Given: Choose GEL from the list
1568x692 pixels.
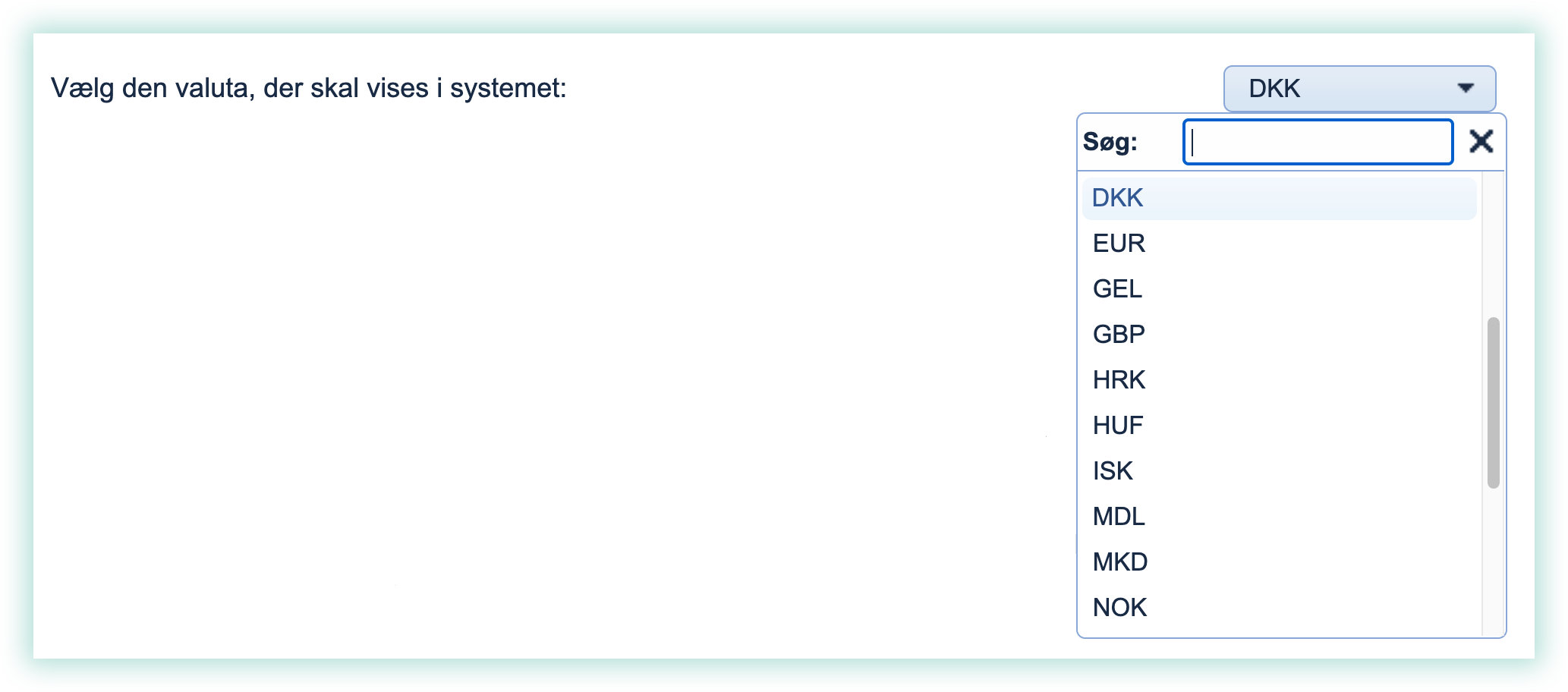Looking at the screenshot, I should [1116, 288].
